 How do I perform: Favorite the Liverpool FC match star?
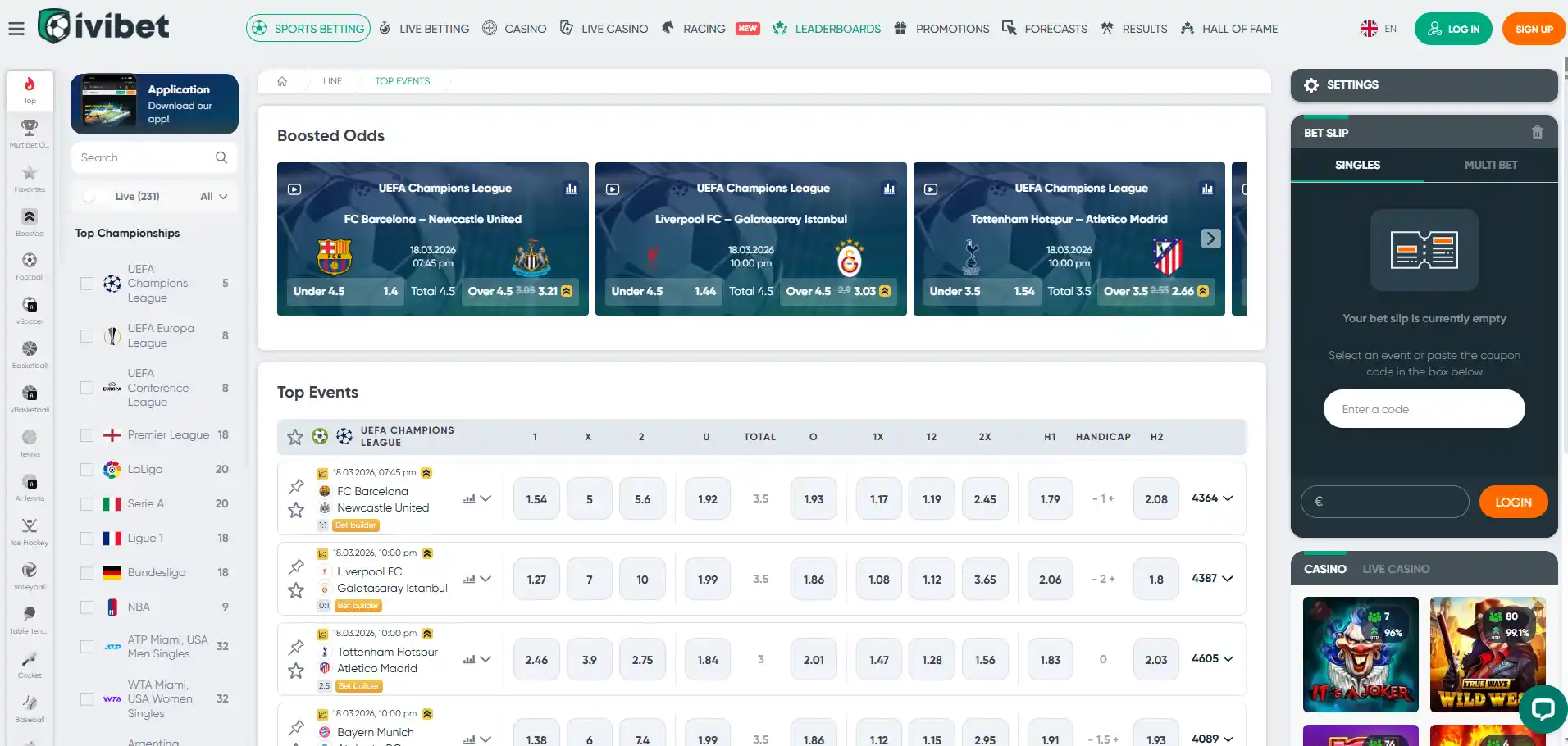(296, 590)
